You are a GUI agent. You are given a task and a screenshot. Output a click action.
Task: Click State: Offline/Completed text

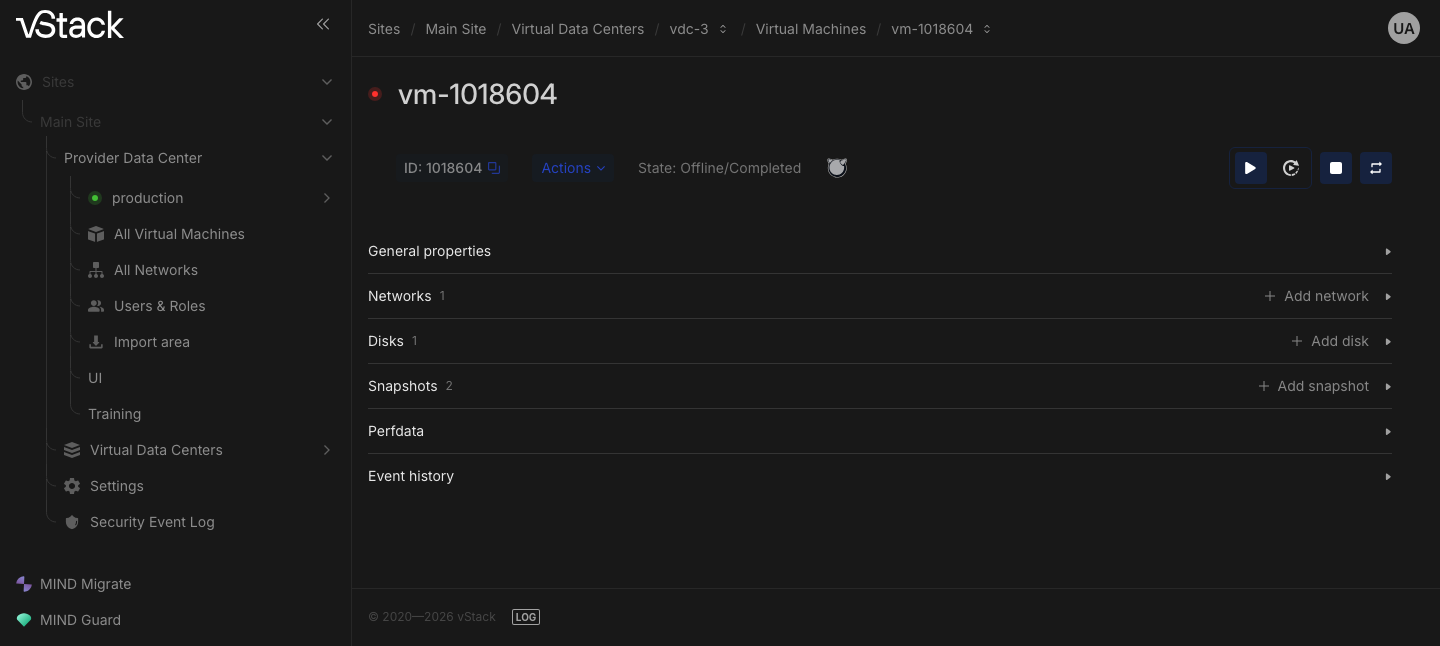[719, 168]
